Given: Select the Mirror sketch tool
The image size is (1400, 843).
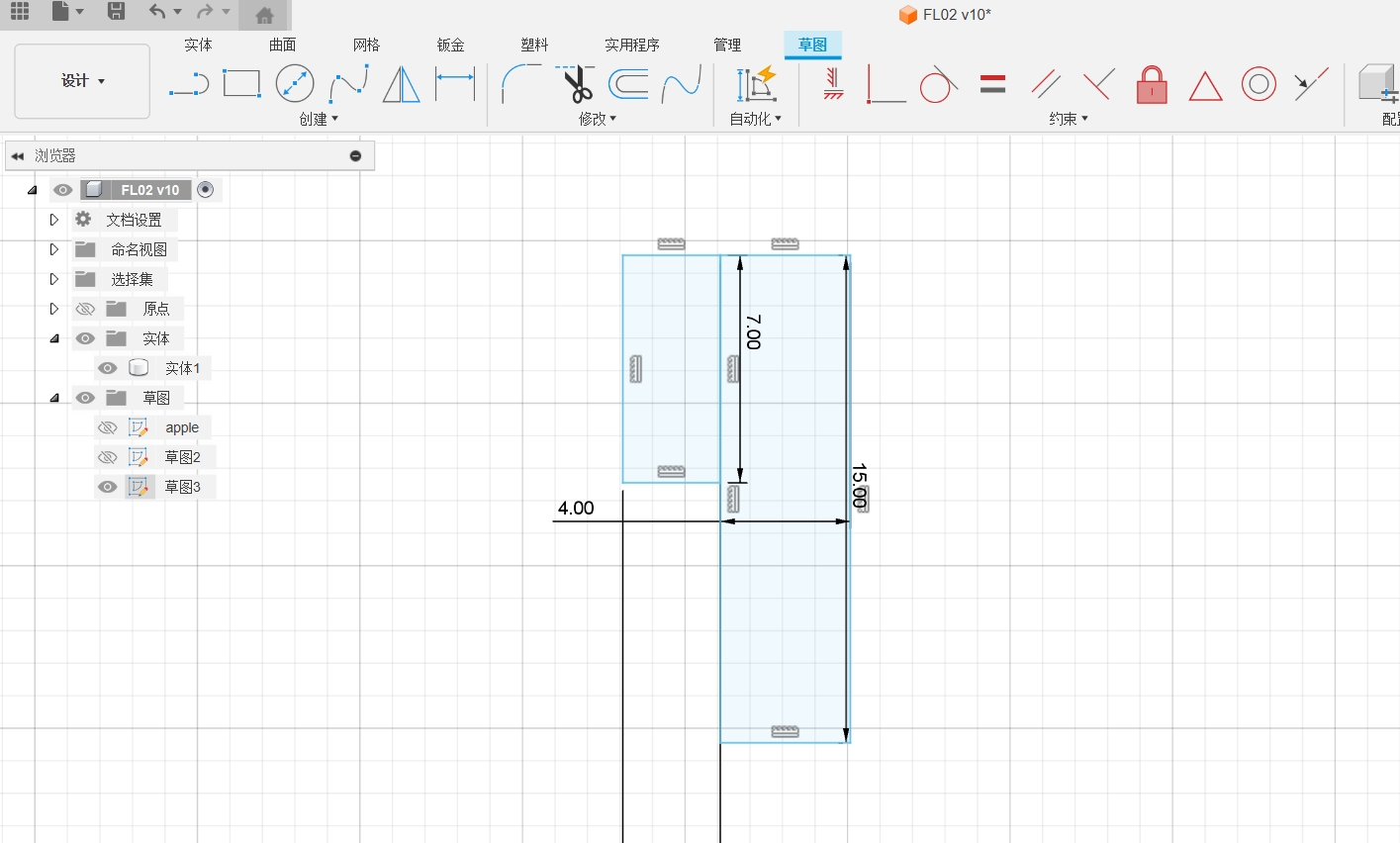Looking at the screenshot, I should [402, 85].
